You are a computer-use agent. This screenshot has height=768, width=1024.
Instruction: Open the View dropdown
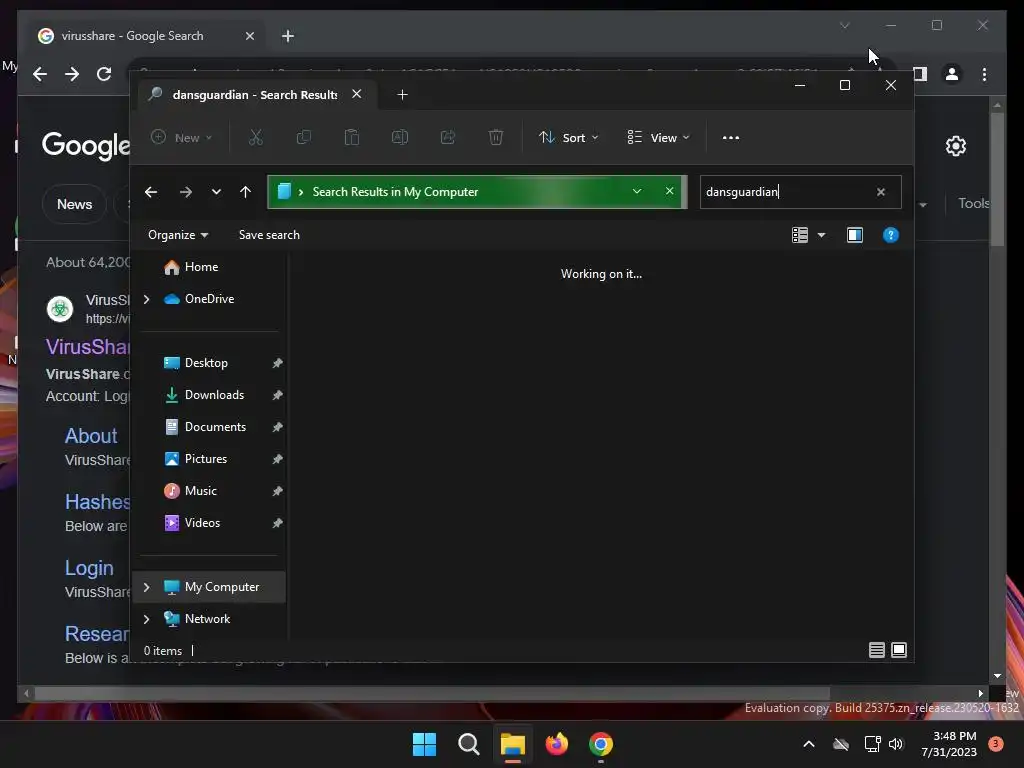click(x=658, y=138)
